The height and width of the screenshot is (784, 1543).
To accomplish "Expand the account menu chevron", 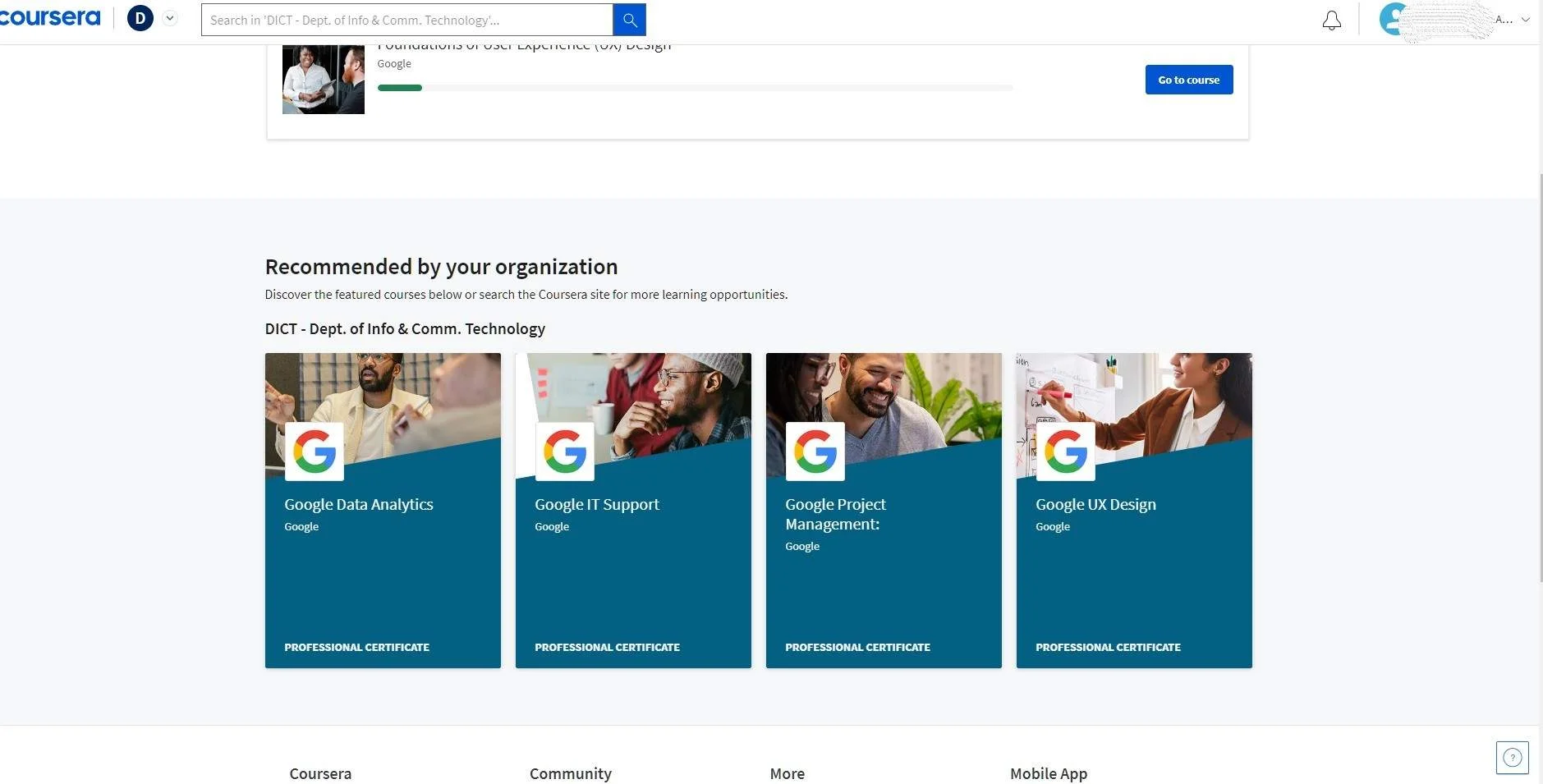I will pyautogui.click(x=1525, y=20).
